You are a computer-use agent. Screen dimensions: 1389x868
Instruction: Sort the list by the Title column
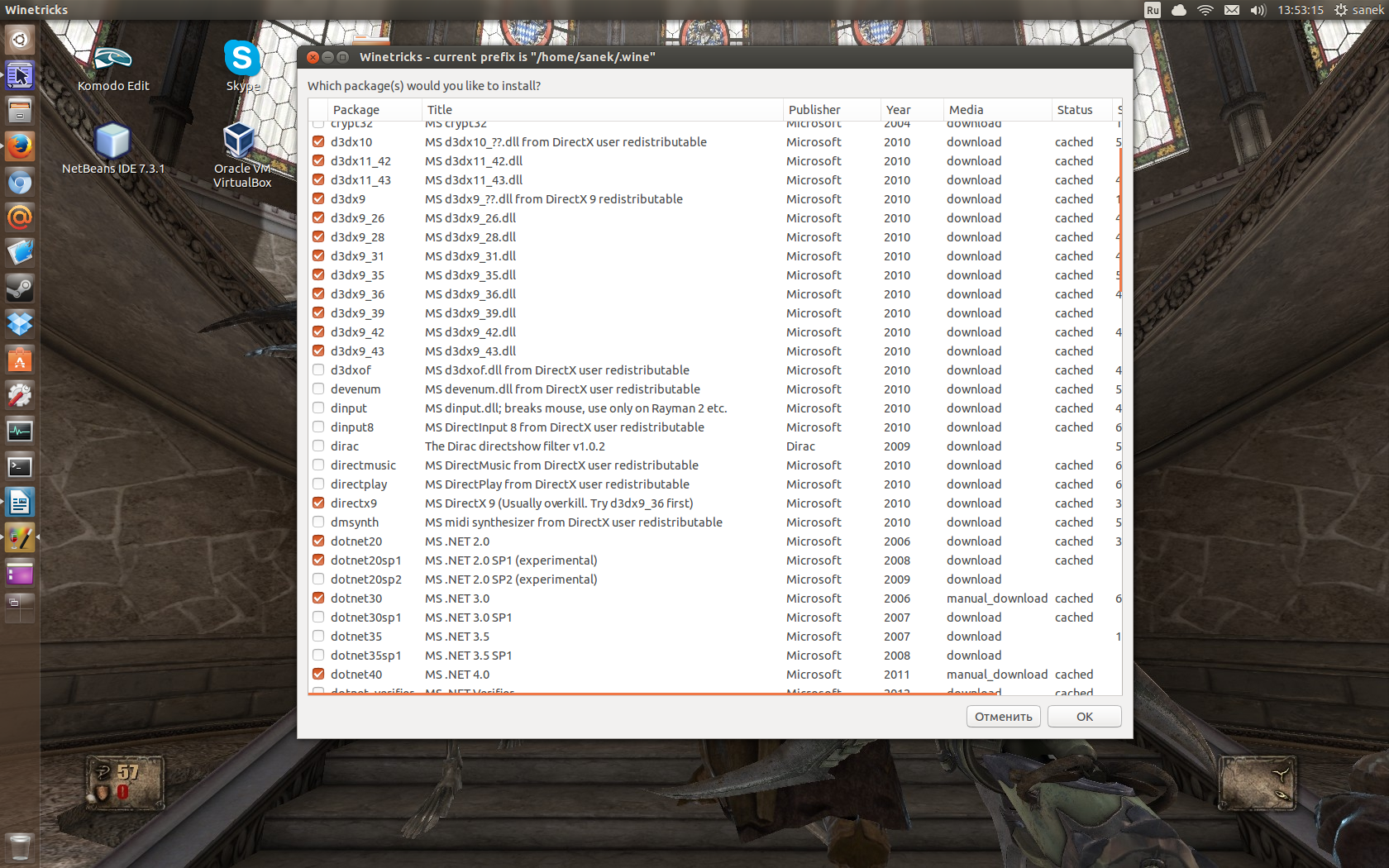tap(602, 109)
